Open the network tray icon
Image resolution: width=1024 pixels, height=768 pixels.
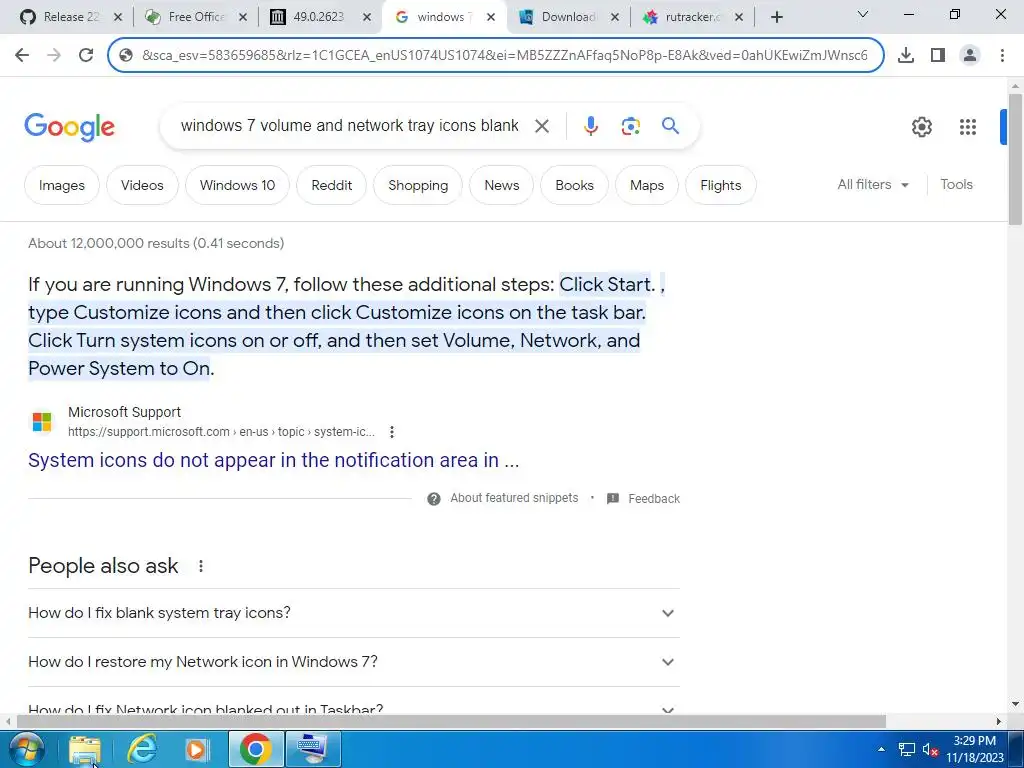pyautogui.click(x=906, y=750)
